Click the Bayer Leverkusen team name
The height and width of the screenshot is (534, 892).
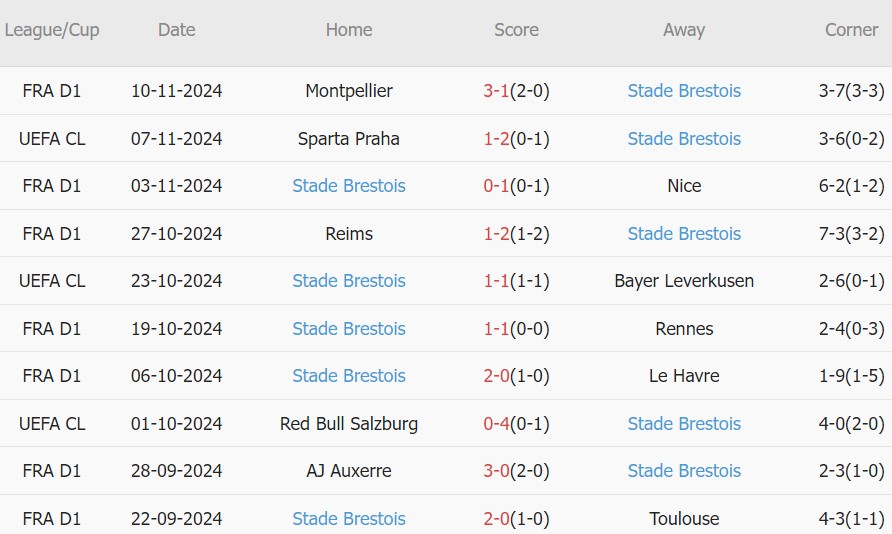(684, 281)
